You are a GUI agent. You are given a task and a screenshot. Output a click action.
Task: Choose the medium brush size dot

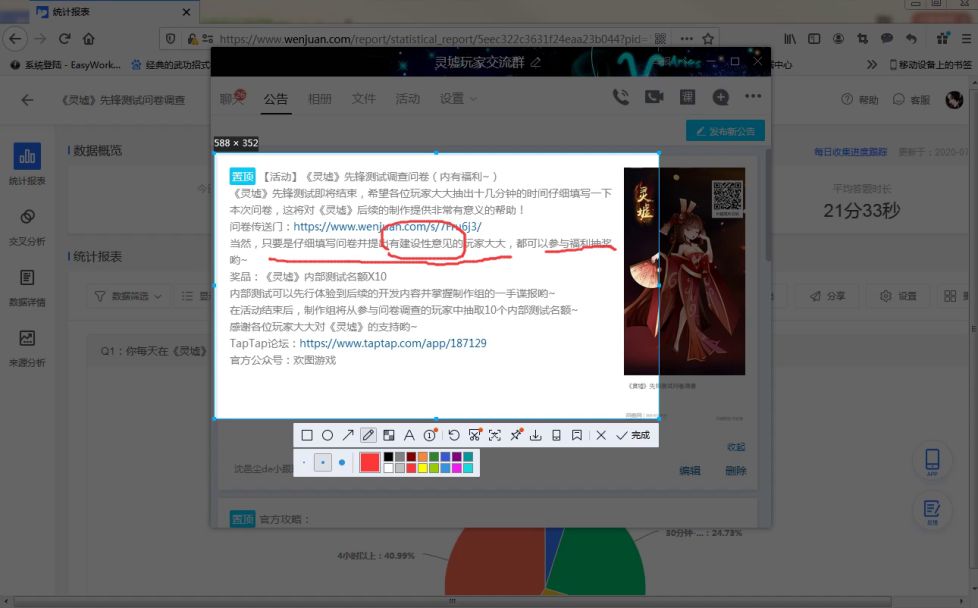click(x=322, y=462)
